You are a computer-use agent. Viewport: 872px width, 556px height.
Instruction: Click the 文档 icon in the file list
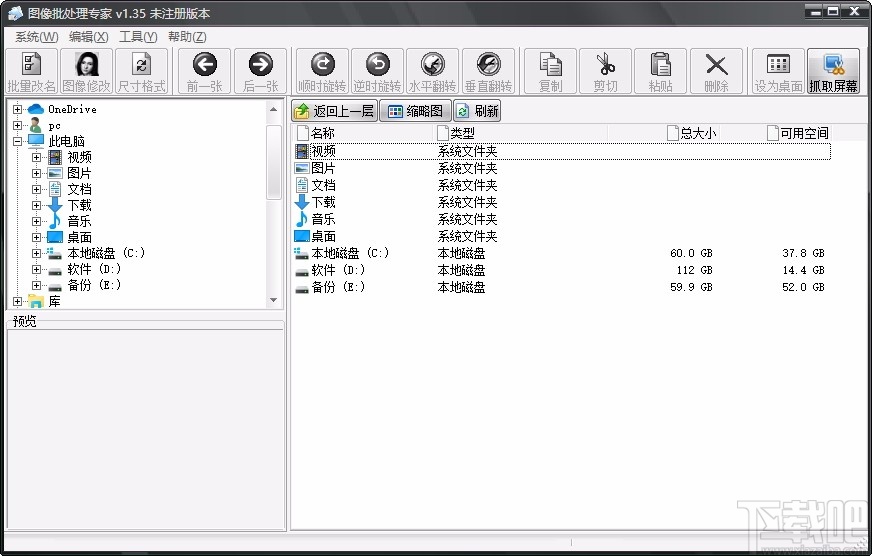pyautogui.click(x=301, y=185)
